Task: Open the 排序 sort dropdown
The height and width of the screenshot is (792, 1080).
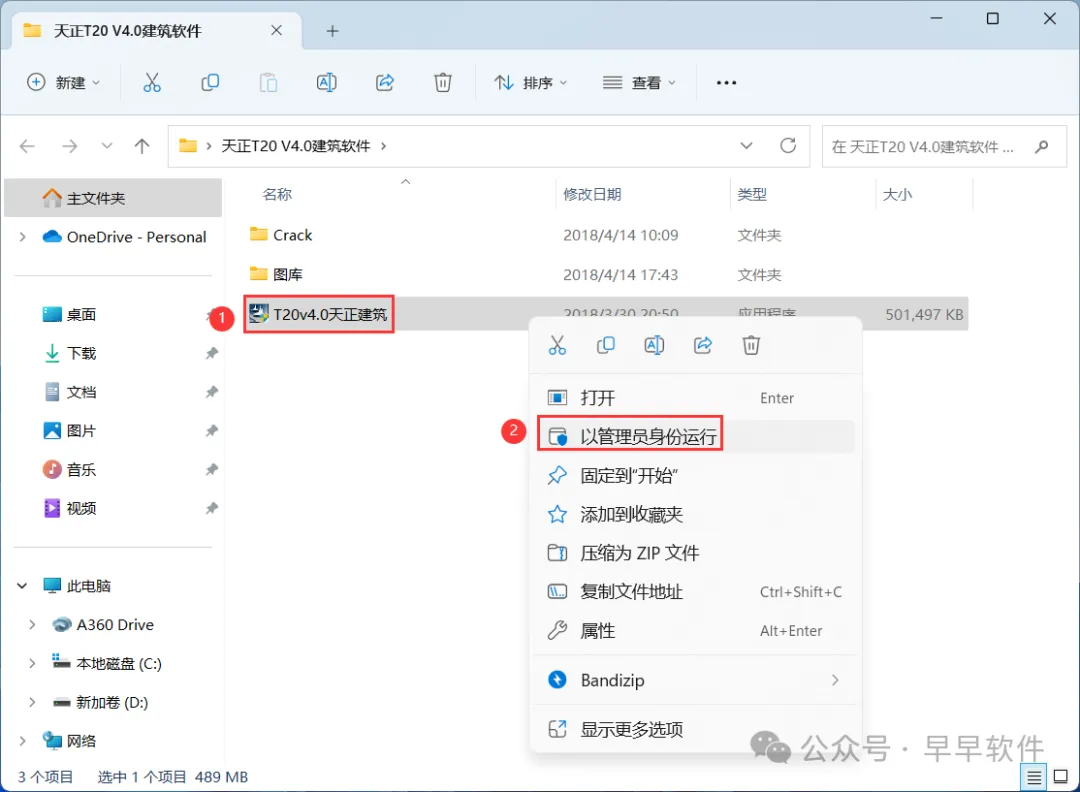Action: tap(530, 83)
